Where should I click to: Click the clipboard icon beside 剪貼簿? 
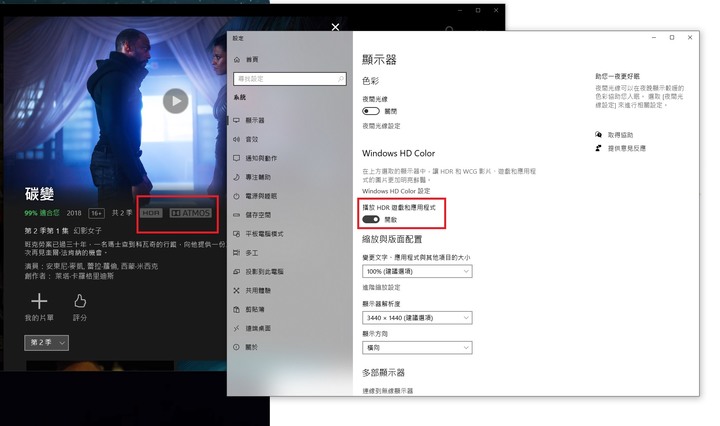tap(236, 309)
